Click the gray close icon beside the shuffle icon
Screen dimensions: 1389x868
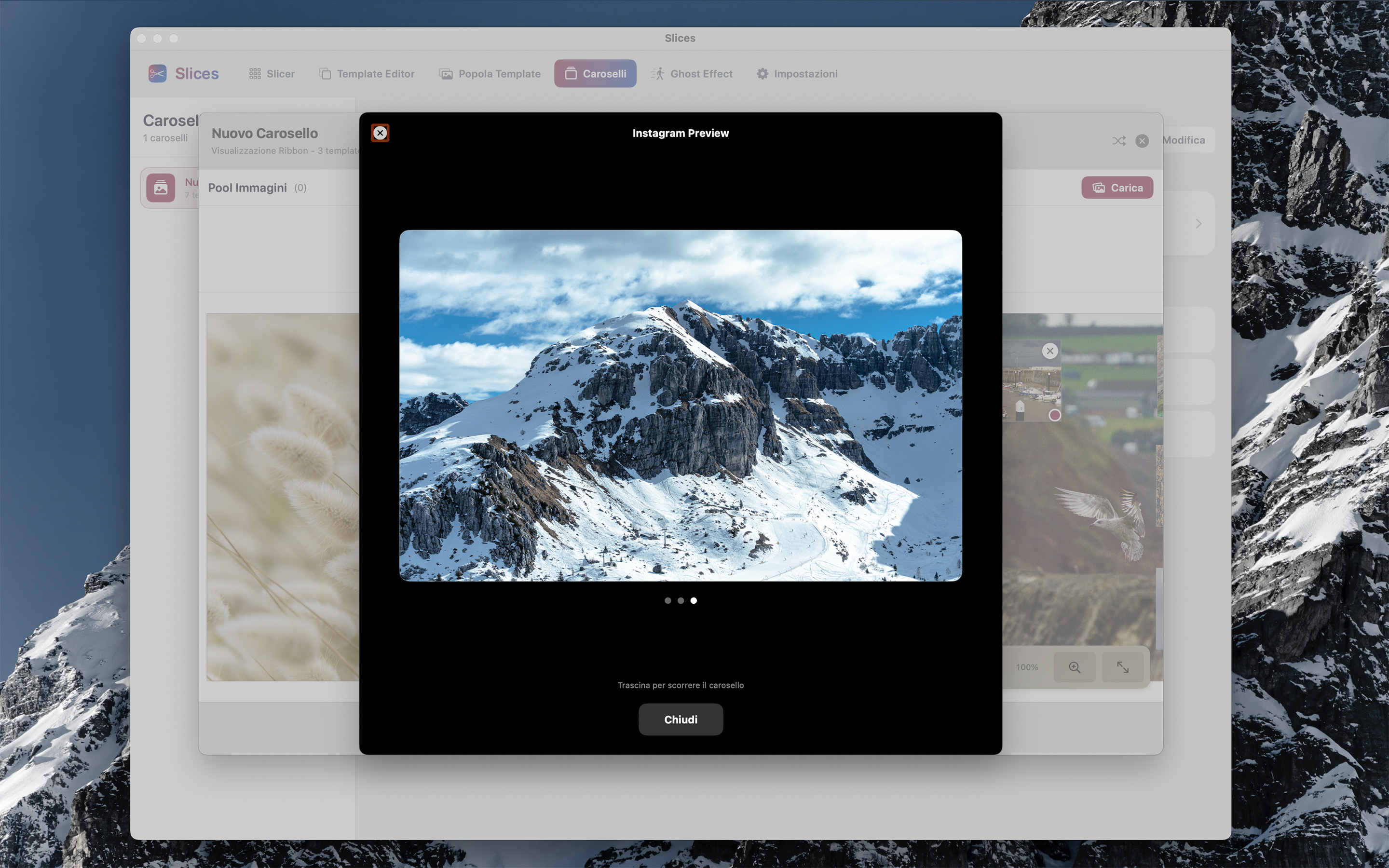pyautogui.click(x=1142, y=141)
